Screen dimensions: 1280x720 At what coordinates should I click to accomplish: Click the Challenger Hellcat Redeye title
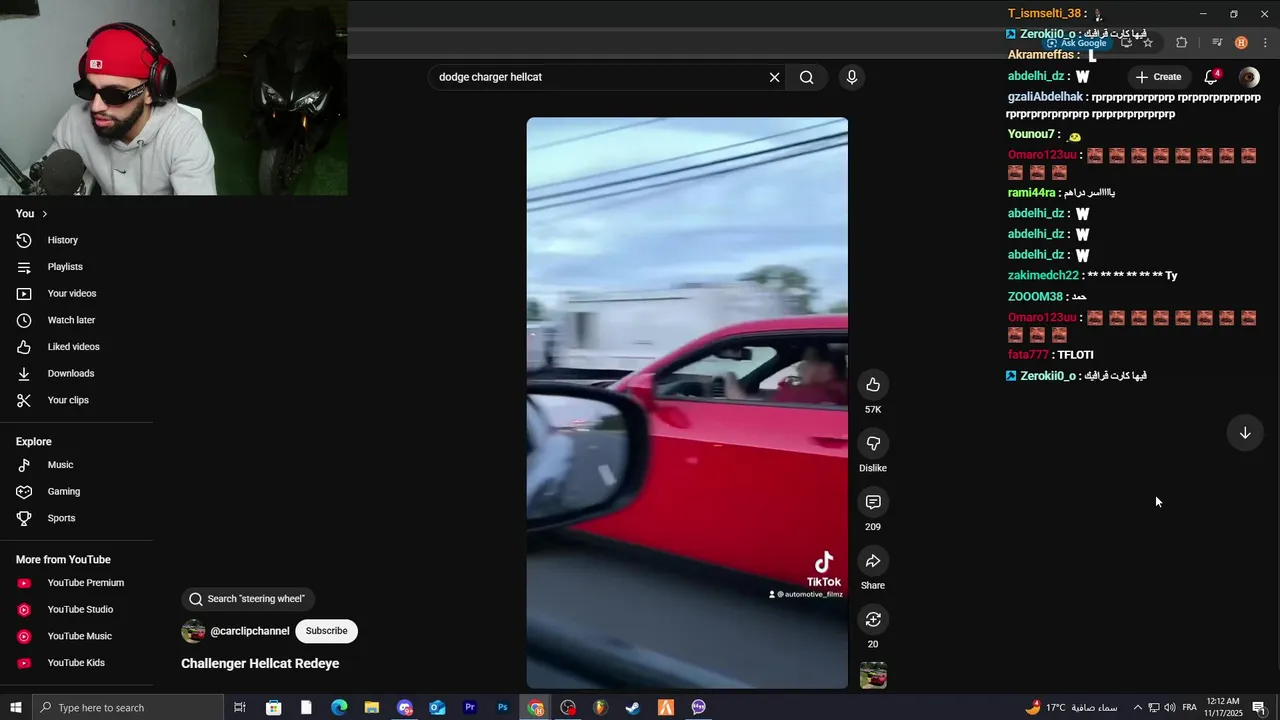(x=260, y=664)
